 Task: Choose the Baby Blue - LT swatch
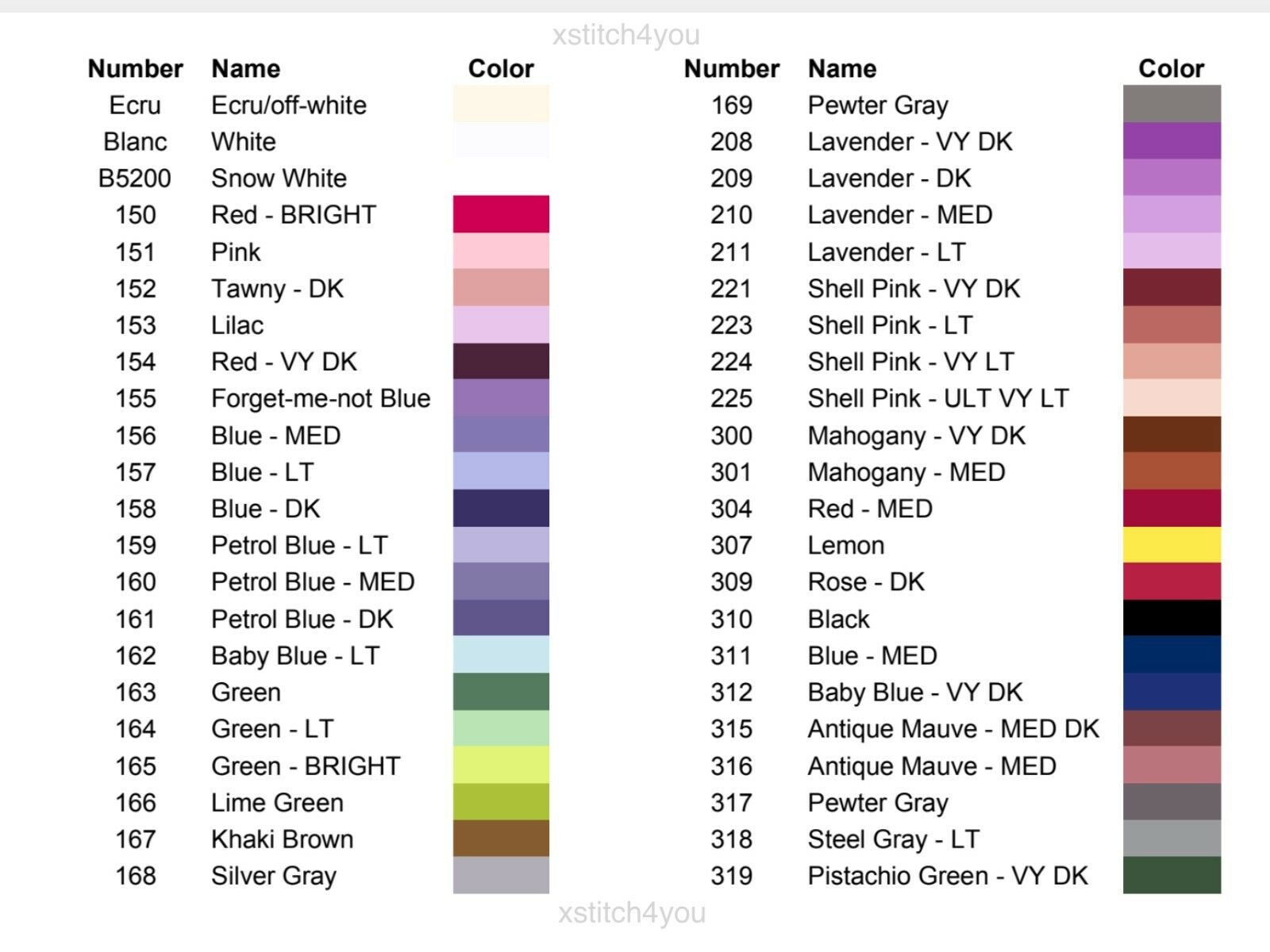coord(501,655)
